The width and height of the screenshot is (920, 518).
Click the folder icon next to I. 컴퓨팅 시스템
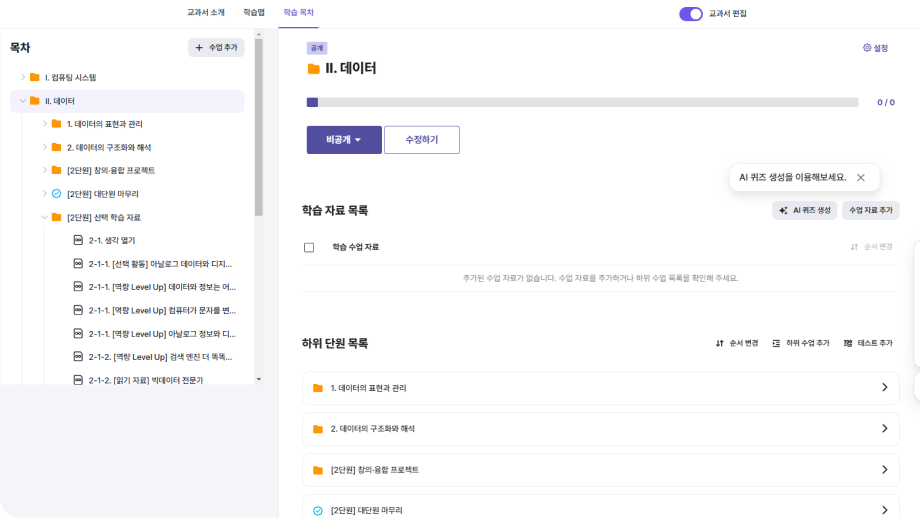click(x=34, y=77)
